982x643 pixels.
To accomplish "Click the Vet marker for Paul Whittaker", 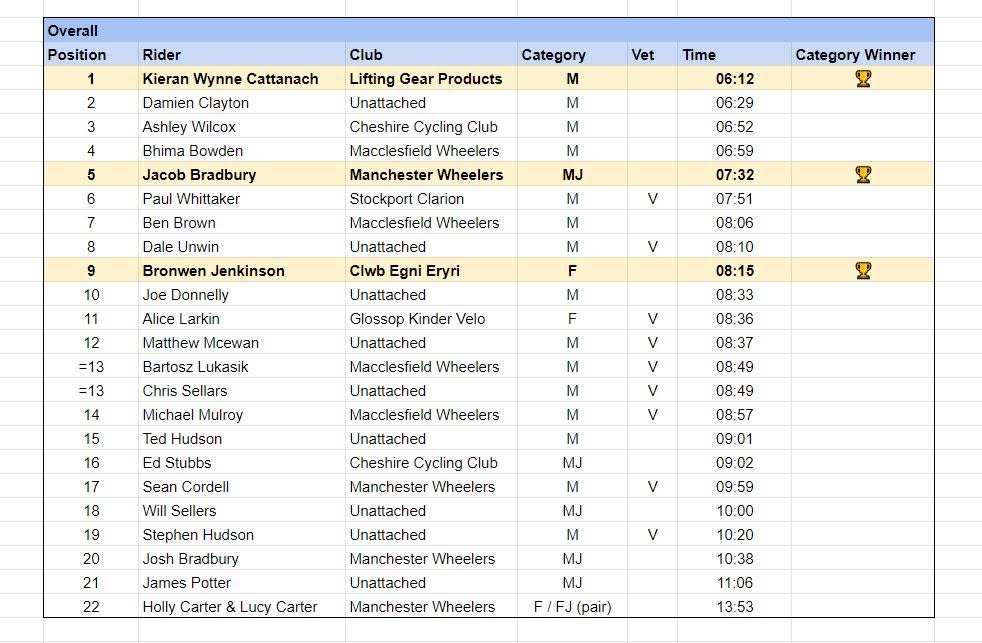I will tap(652, 199).
